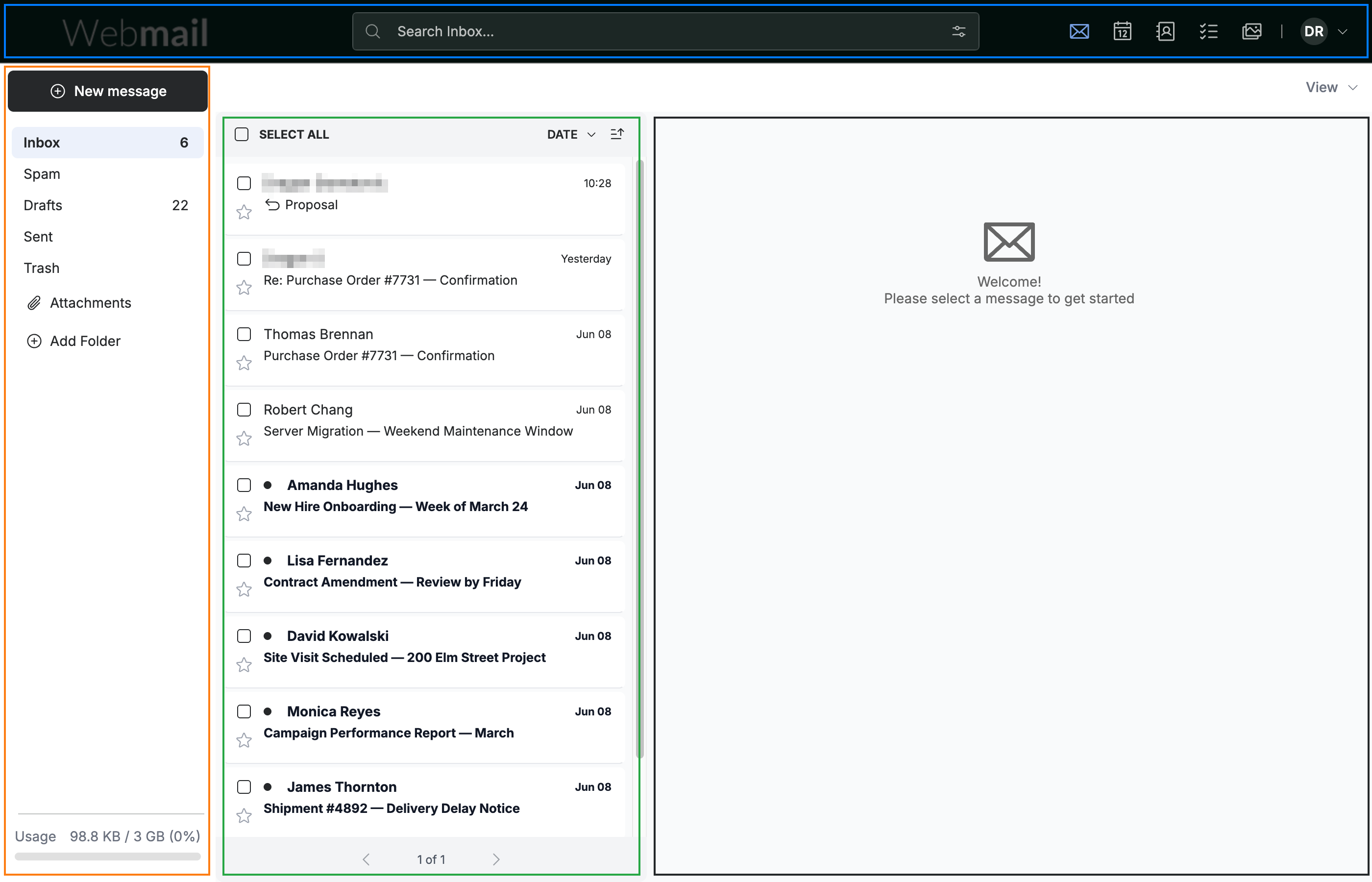Open the Sent folder
The height and width of the screenshot is (882, 1372).
click(x=107, y=237)
